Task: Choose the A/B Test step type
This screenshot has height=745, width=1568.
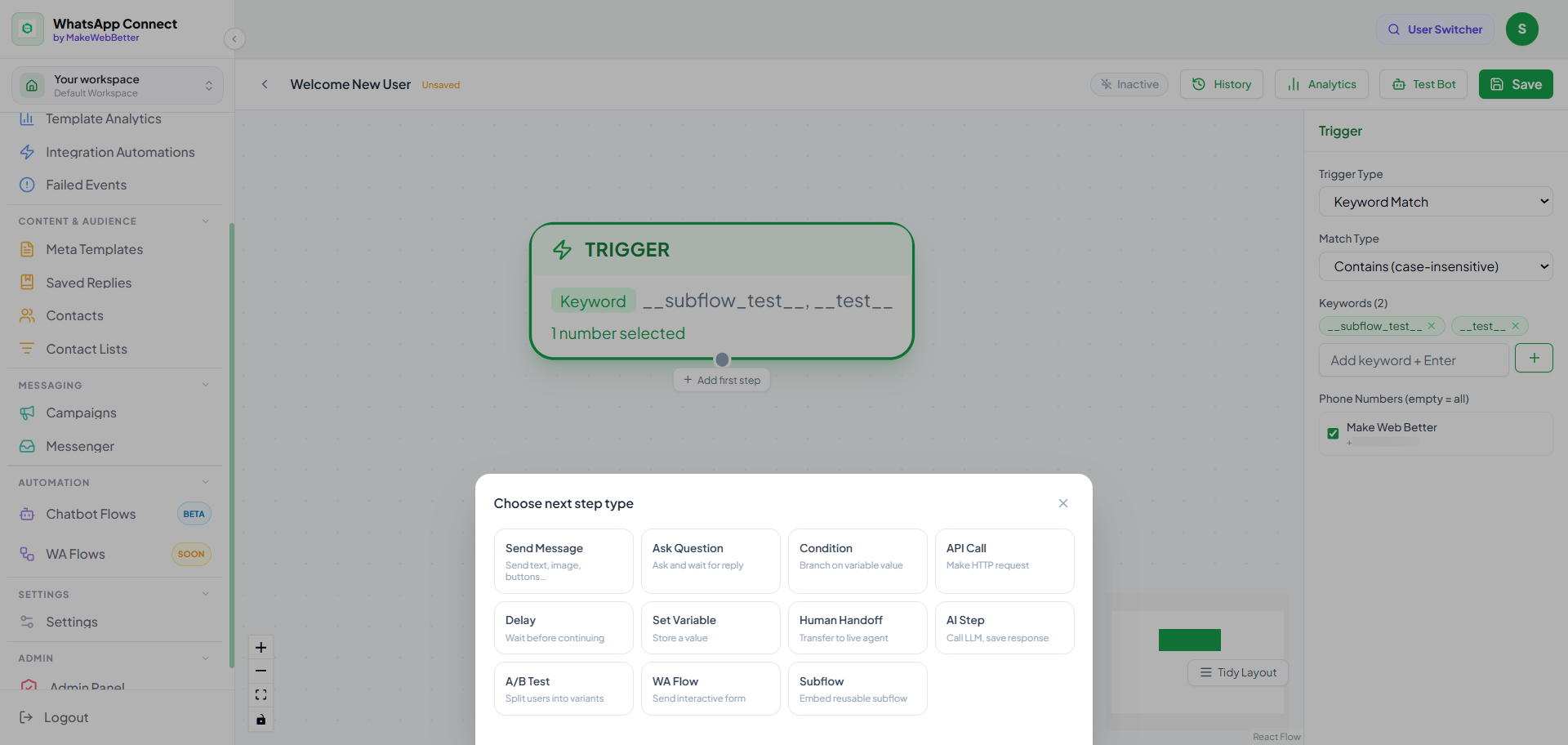Action: [563, 689]
